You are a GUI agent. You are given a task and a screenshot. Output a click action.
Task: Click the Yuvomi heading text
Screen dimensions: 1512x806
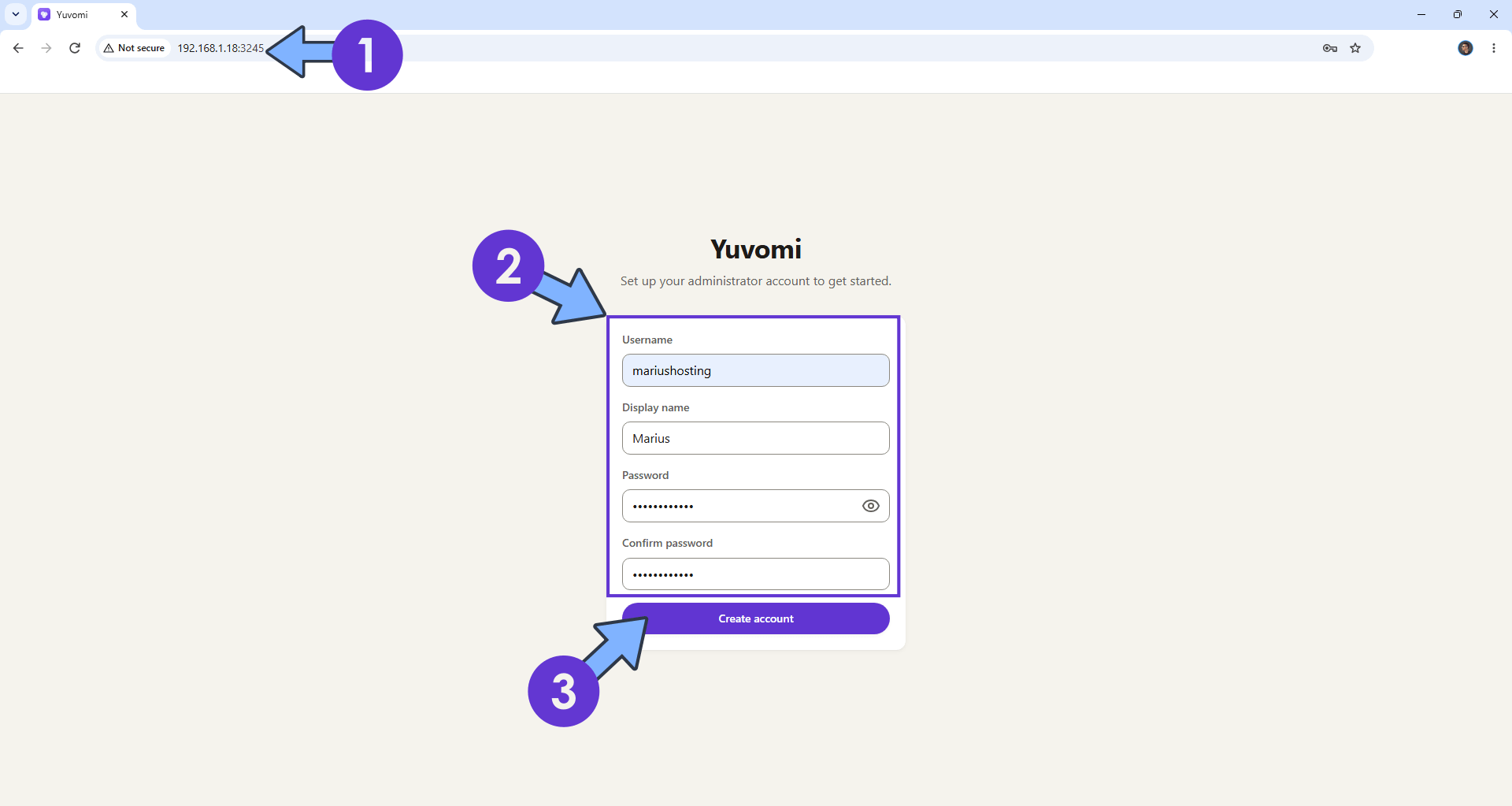click(x=756, y=249)
